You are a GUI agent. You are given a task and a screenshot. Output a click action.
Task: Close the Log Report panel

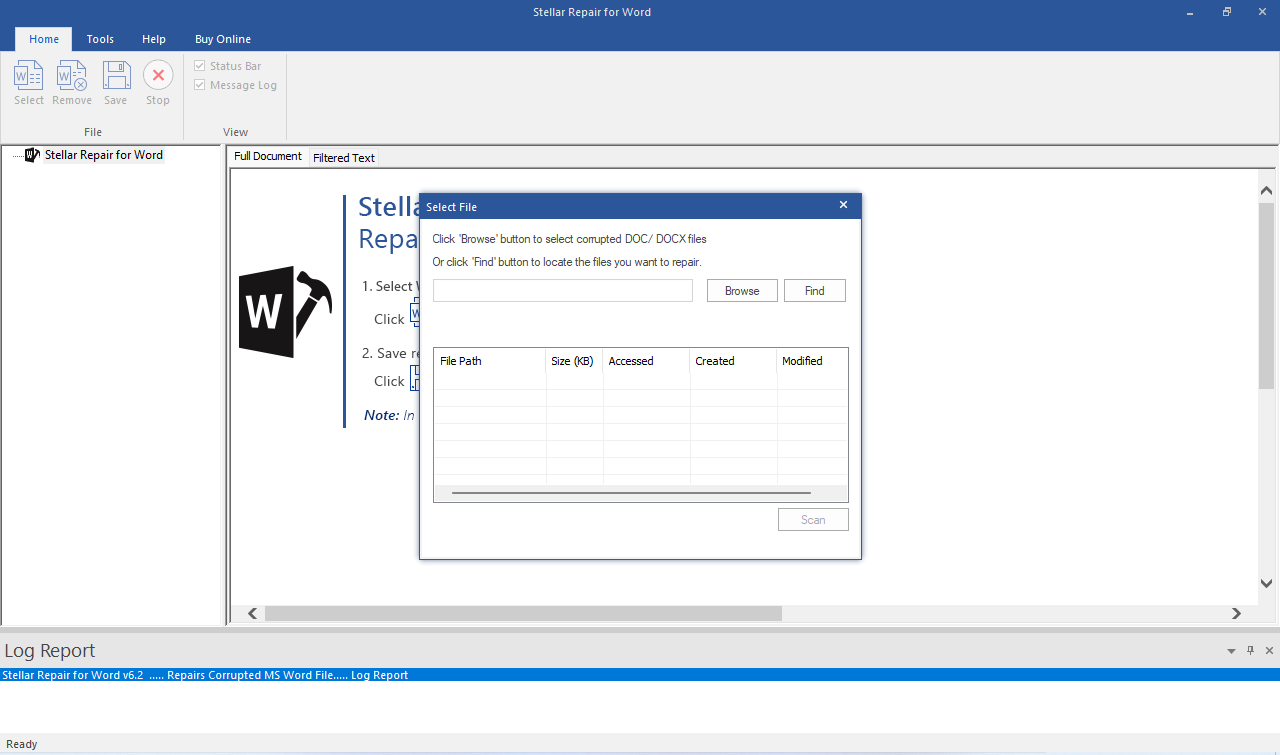coord(1269,651)
